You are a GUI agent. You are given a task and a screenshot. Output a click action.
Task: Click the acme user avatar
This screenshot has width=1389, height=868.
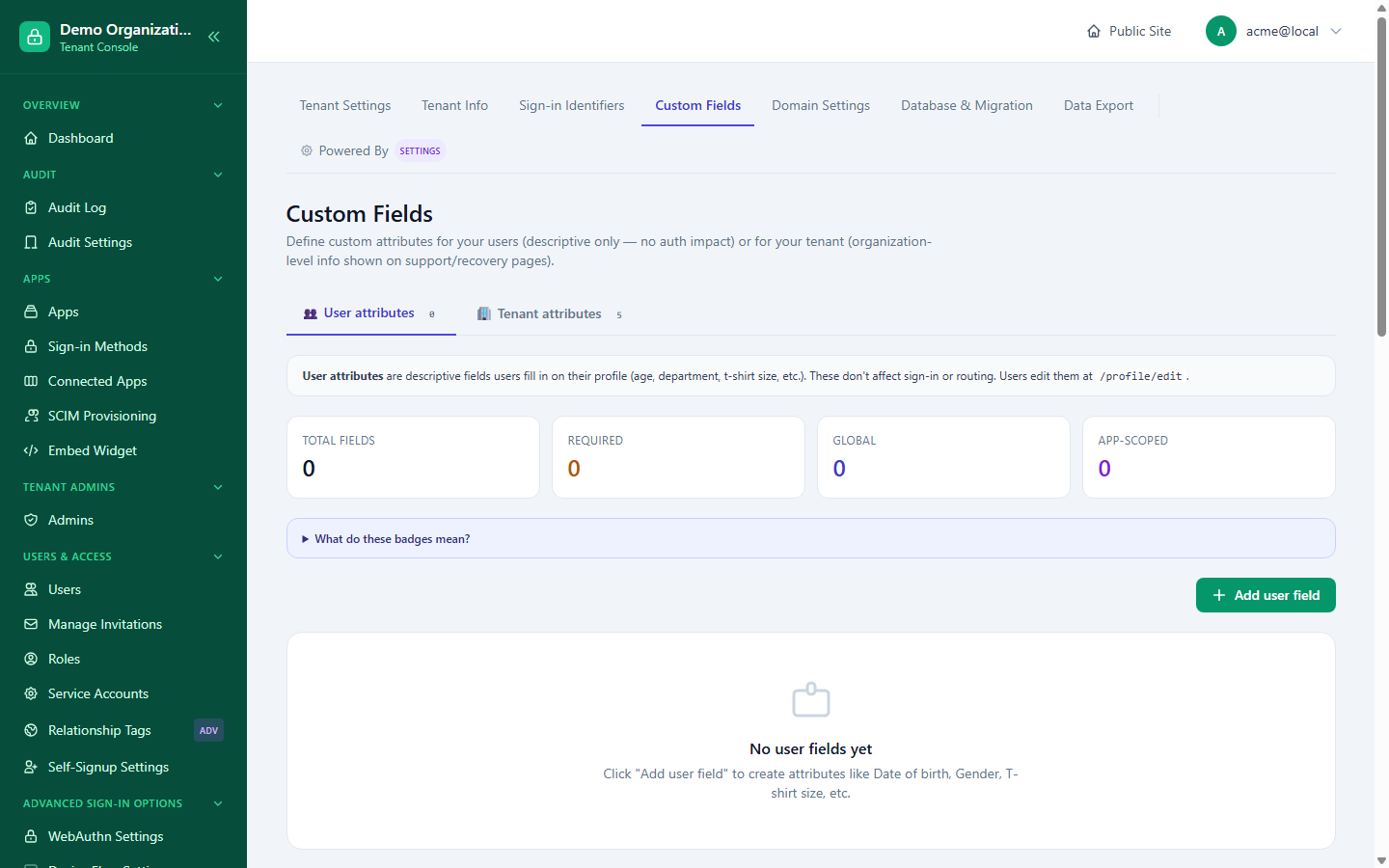pyautogui.click(x=1221, y=31)
